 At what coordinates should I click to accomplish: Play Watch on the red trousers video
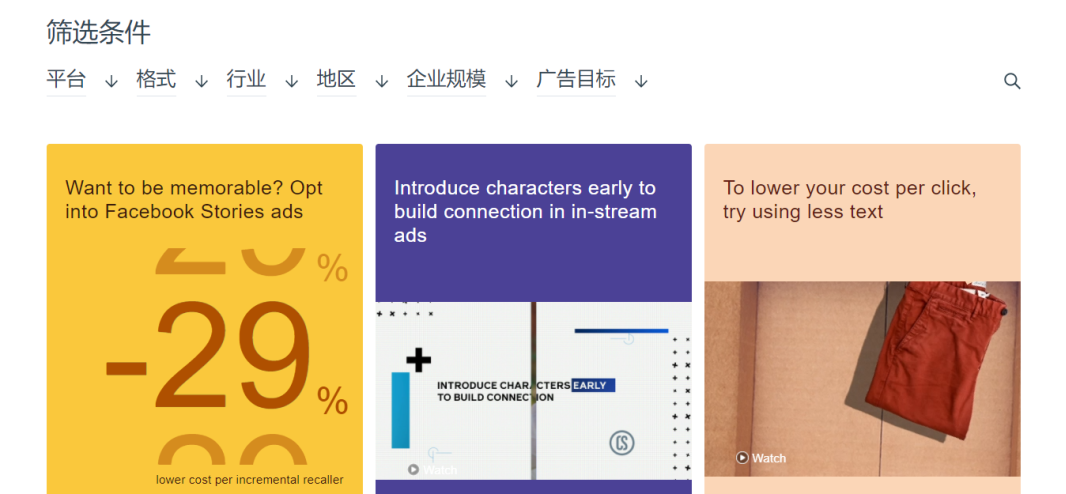coord(761,458)
